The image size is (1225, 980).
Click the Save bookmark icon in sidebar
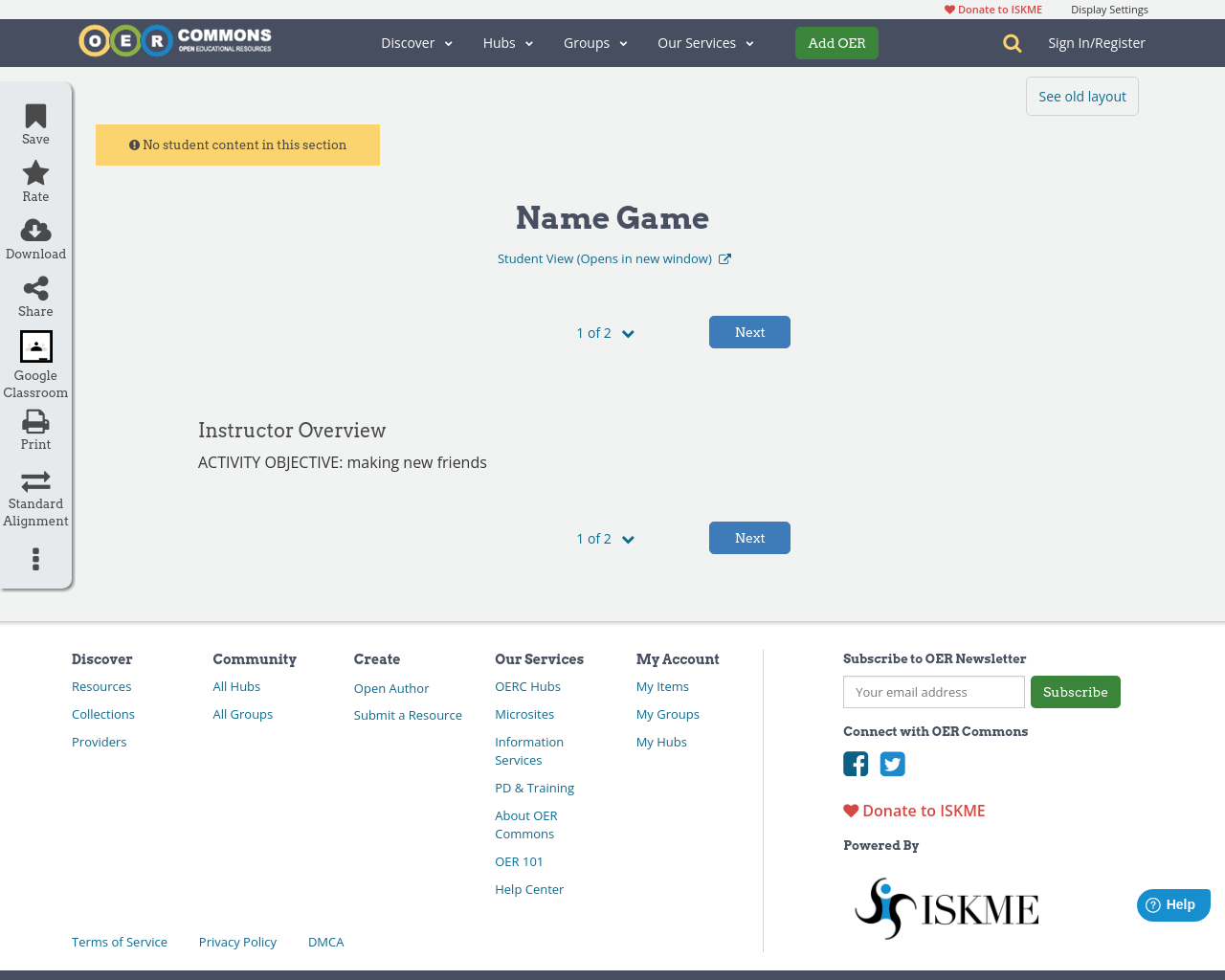point(34,115)
